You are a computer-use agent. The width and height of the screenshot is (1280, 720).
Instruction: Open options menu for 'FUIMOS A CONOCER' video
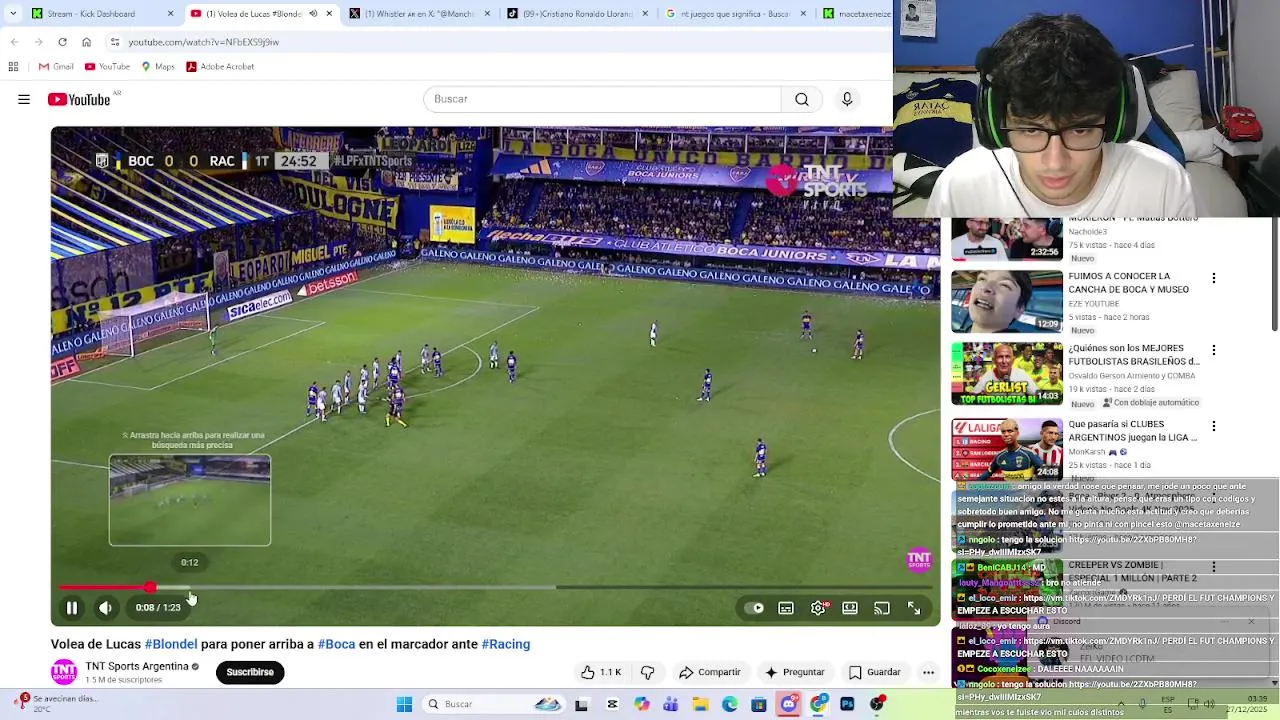[x=1214, y=278]
